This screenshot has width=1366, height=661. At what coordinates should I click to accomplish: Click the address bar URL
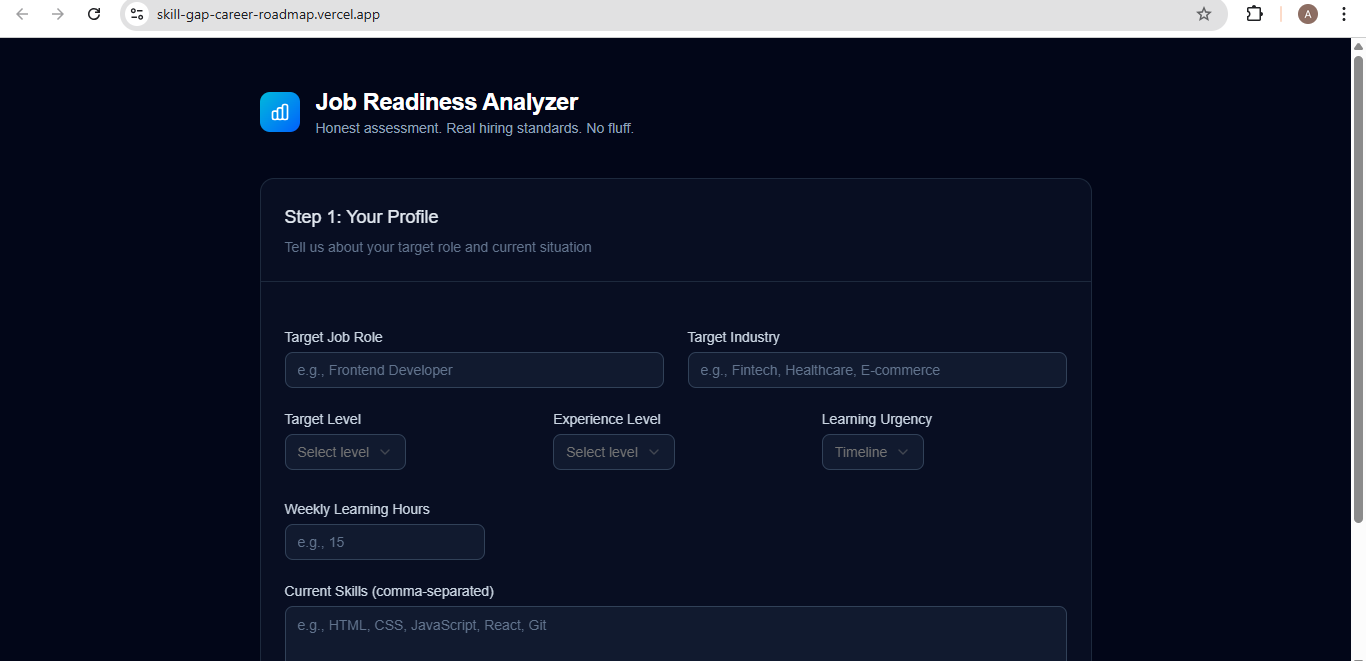pos(268,15)
